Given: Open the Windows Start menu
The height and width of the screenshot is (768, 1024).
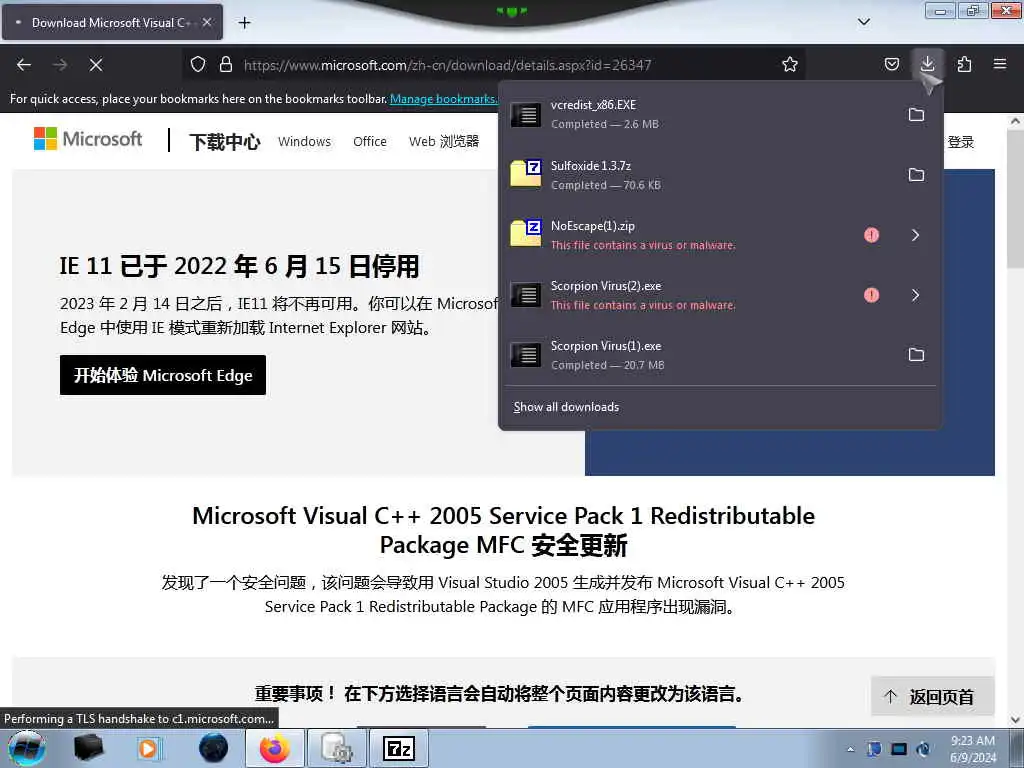Looking at the screenshot, I should 27,748.
